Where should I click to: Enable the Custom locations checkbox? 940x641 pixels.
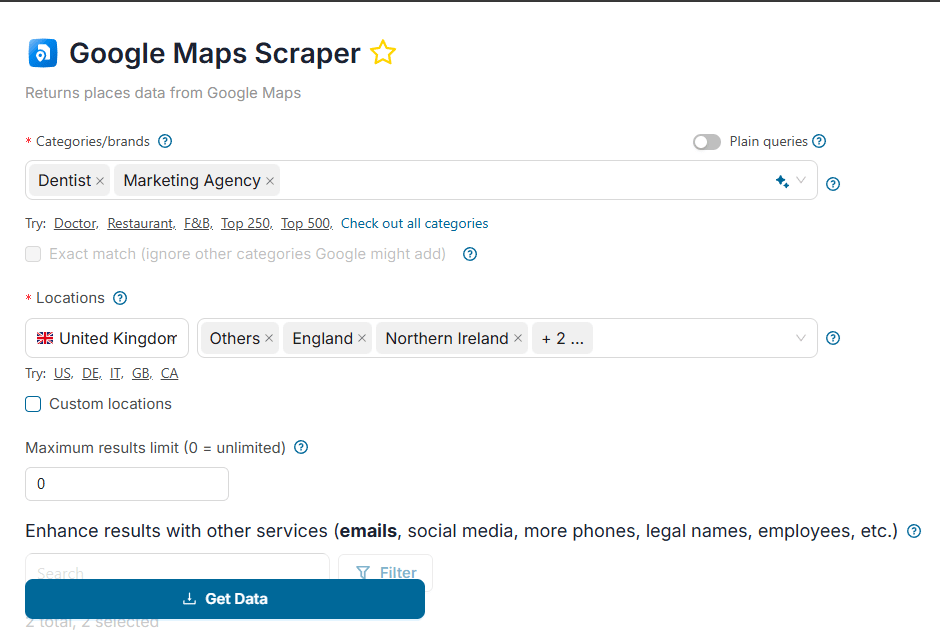point(33,404)
